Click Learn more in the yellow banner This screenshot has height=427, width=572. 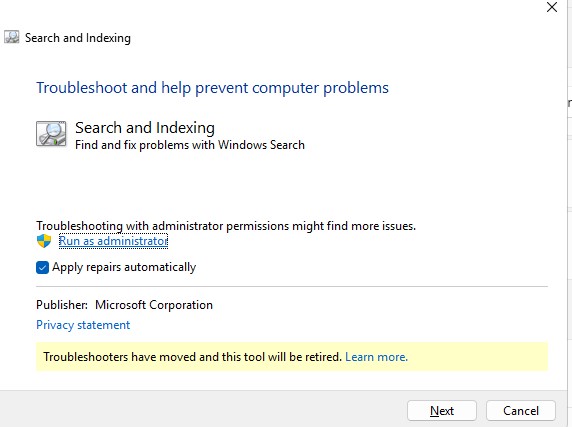[x=376, y=357]
